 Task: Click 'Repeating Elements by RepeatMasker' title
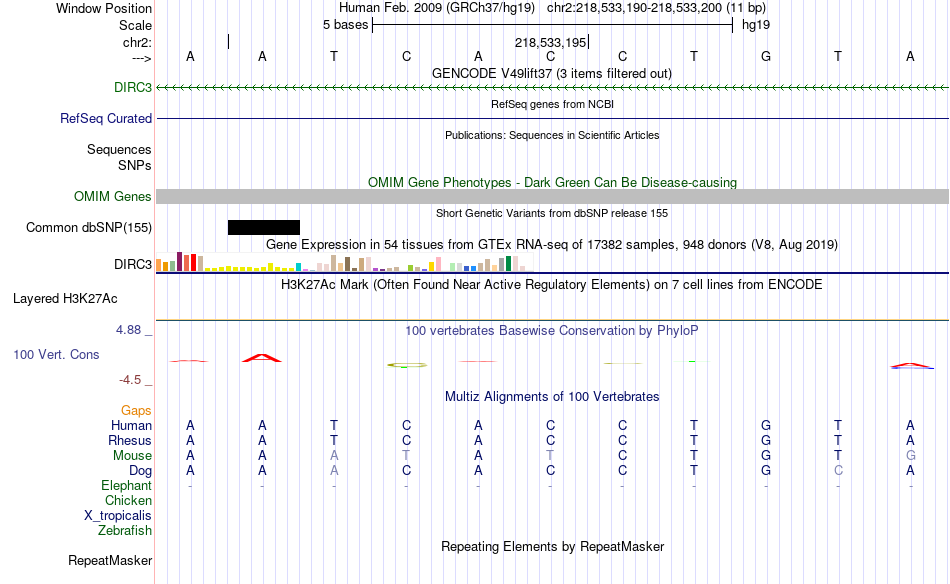[552, 546]
